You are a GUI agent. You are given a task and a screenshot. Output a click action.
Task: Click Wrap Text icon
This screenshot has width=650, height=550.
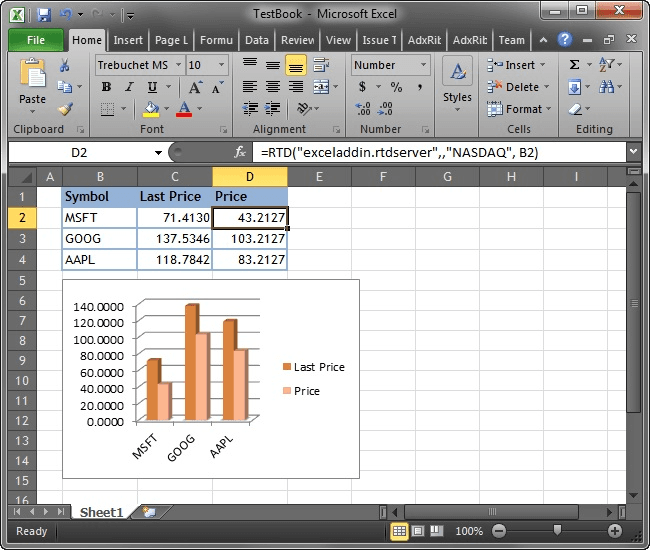pyautogui.click(x=321, y=65)
